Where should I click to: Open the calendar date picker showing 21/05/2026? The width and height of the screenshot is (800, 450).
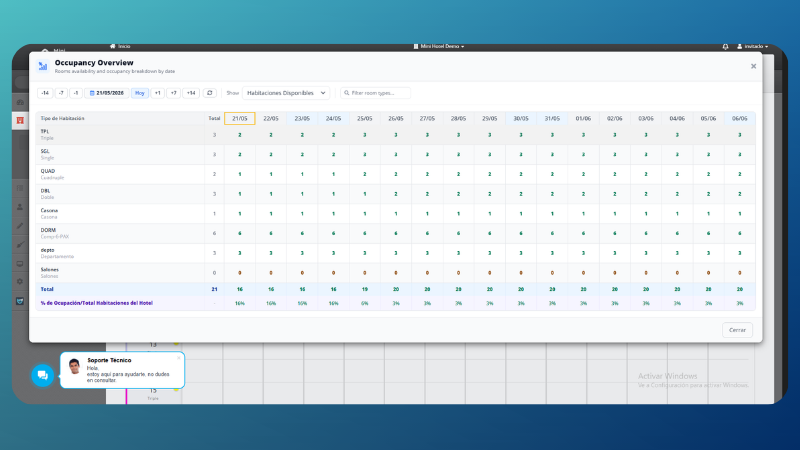point(107,93)
